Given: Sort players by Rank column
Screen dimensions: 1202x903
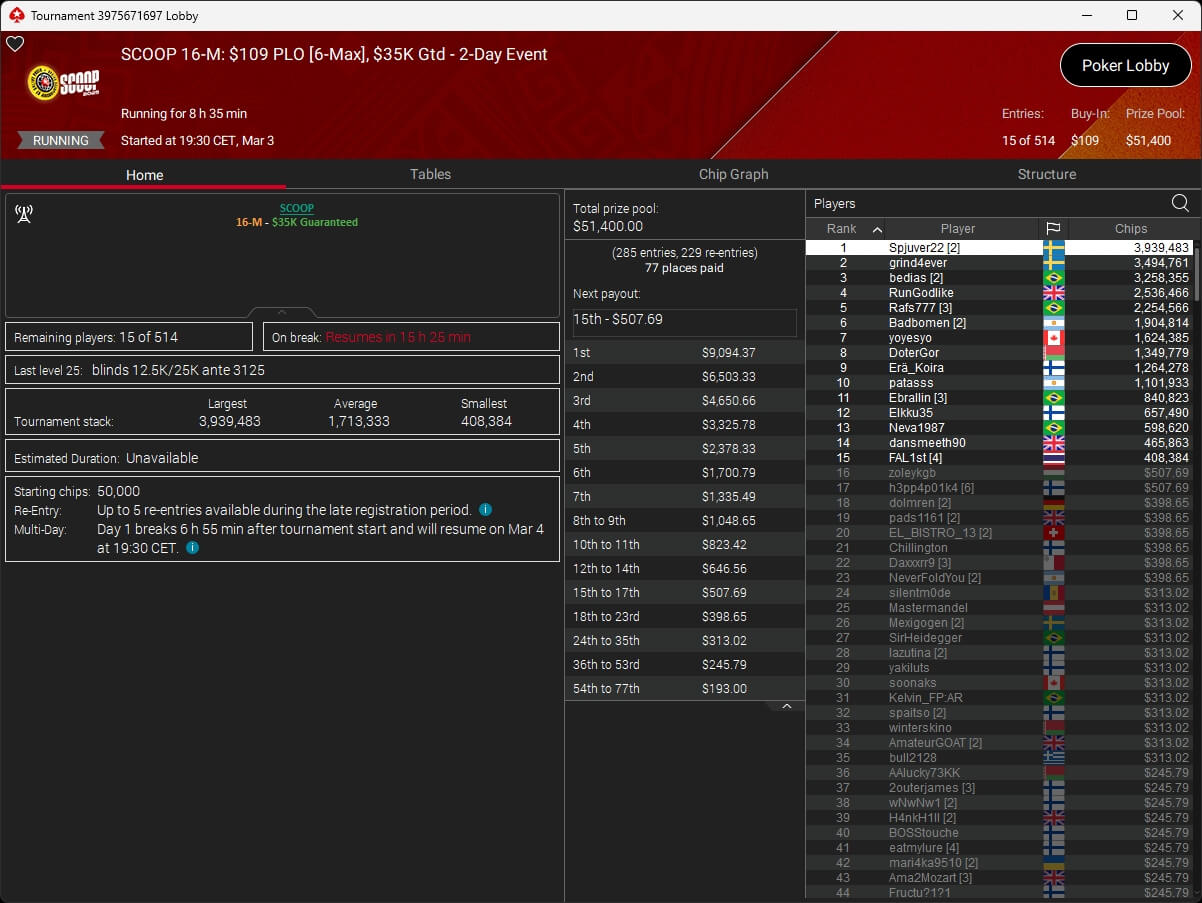Looking at the screenshot, I should click(x=845, y=229).
